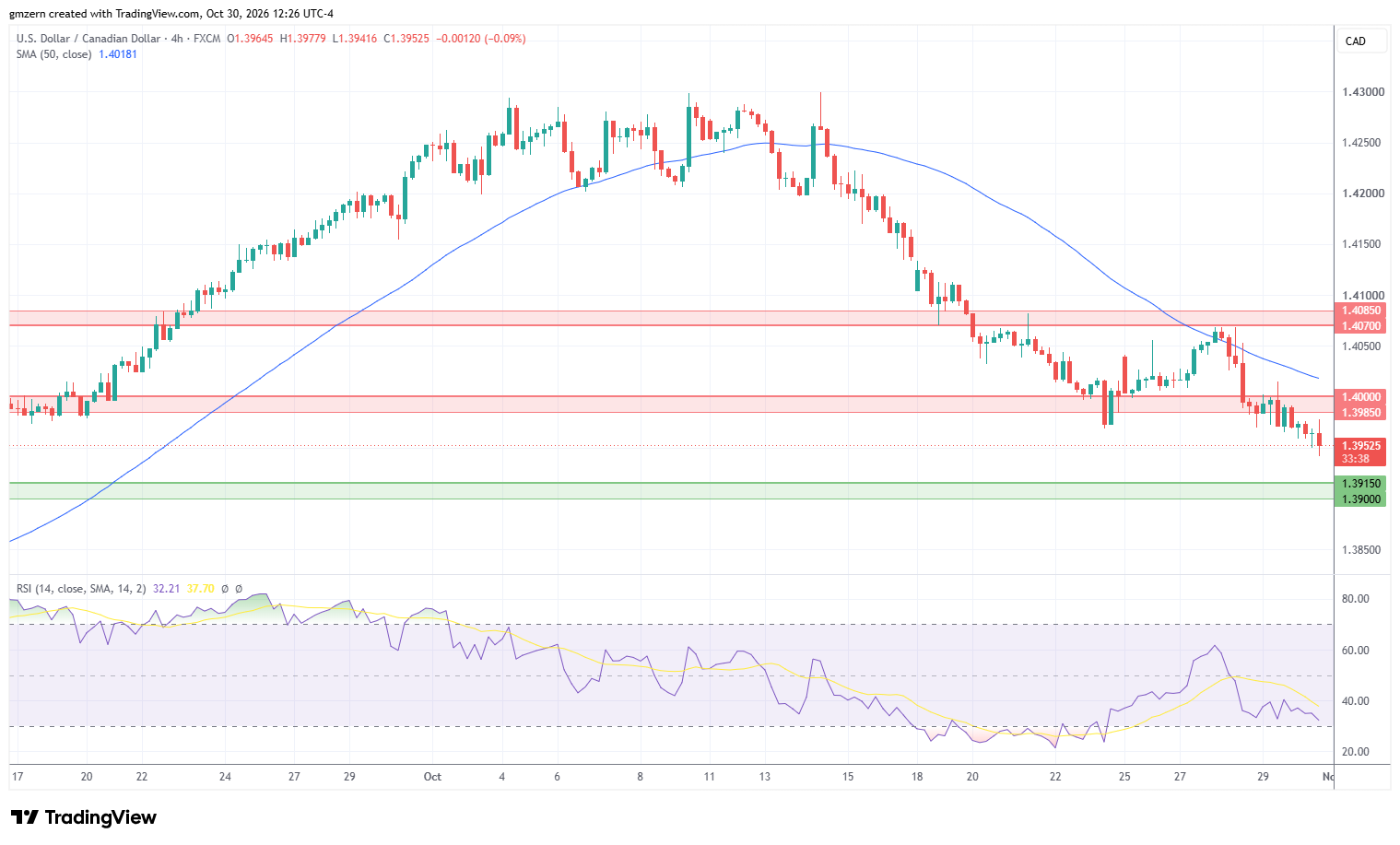
Task: Open the CAD currency selector
Action: click(1361, 41)
